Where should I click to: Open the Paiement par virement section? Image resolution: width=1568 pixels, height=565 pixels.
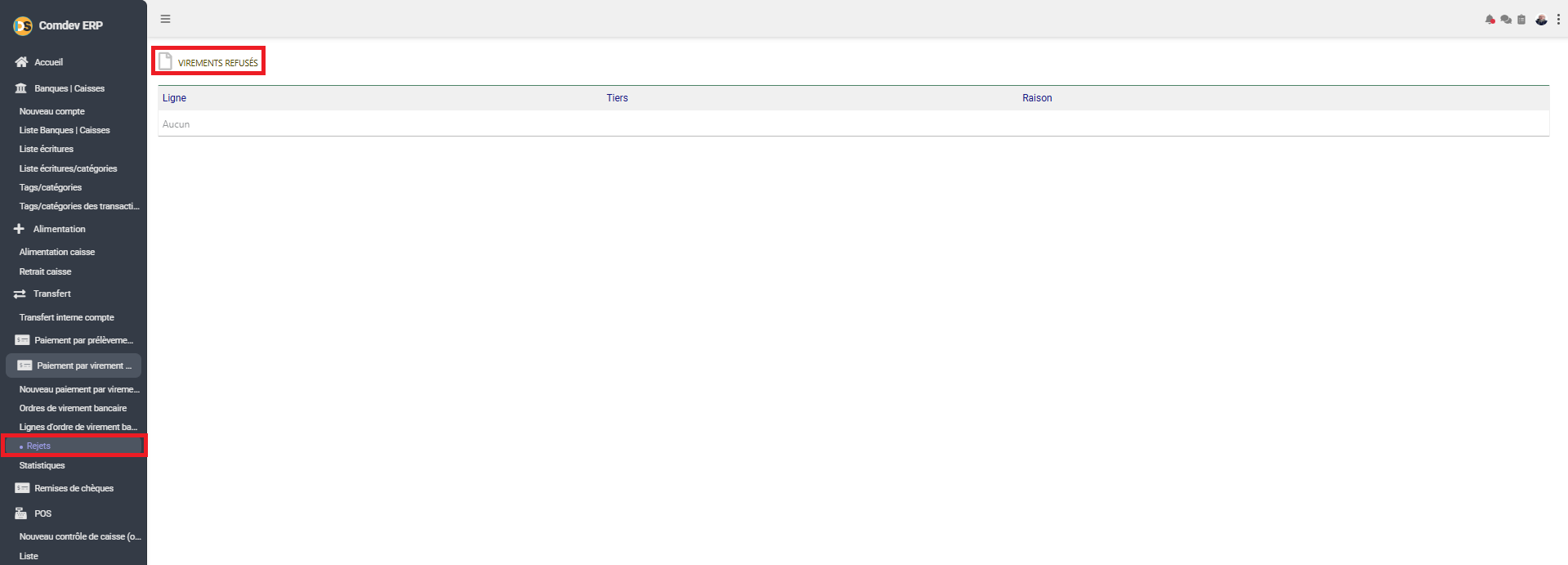74,365
